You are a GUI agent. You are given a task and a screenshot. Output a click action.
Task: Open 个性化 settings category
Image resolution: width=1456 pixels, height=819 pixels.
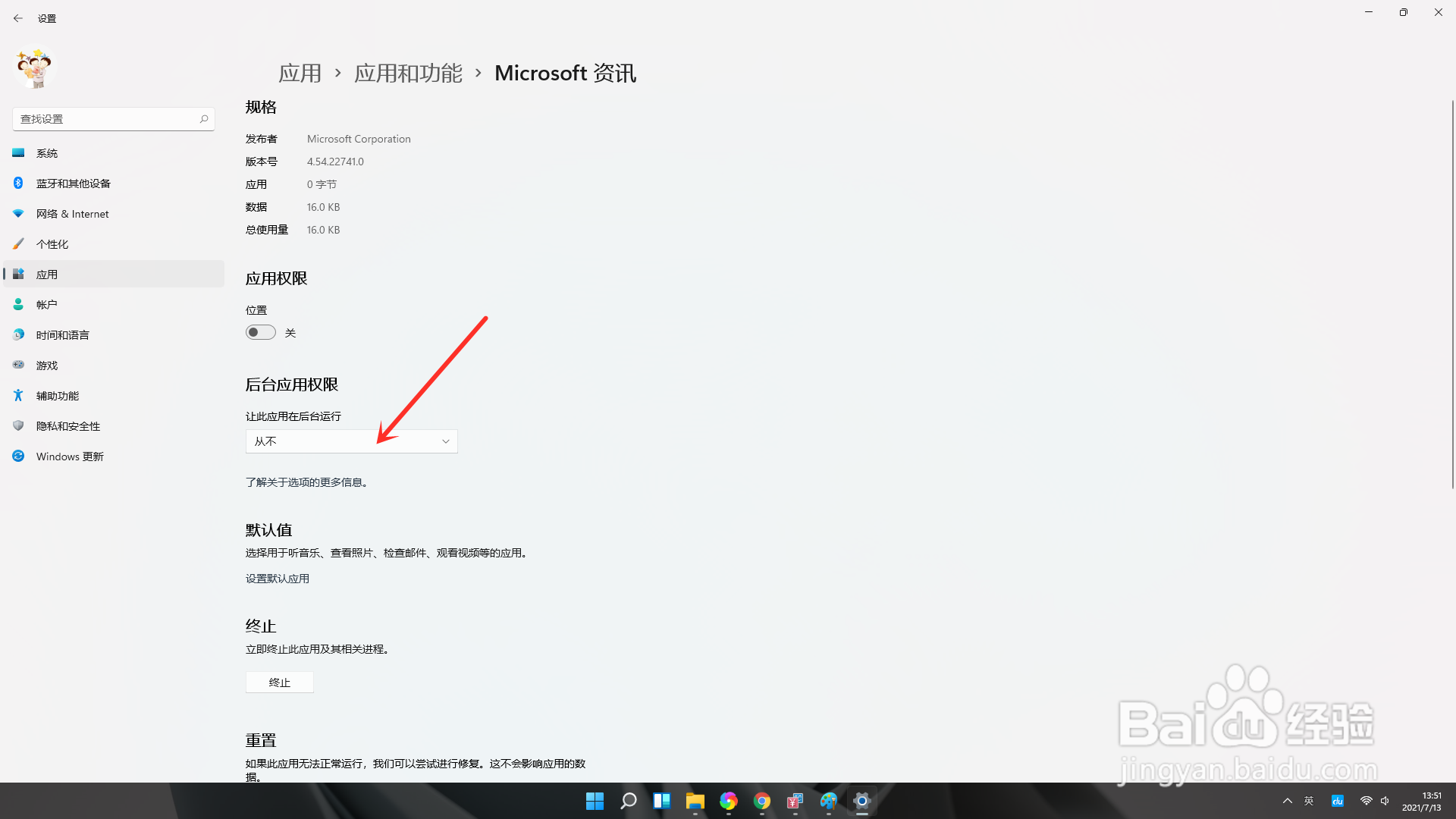click(114, 244)
